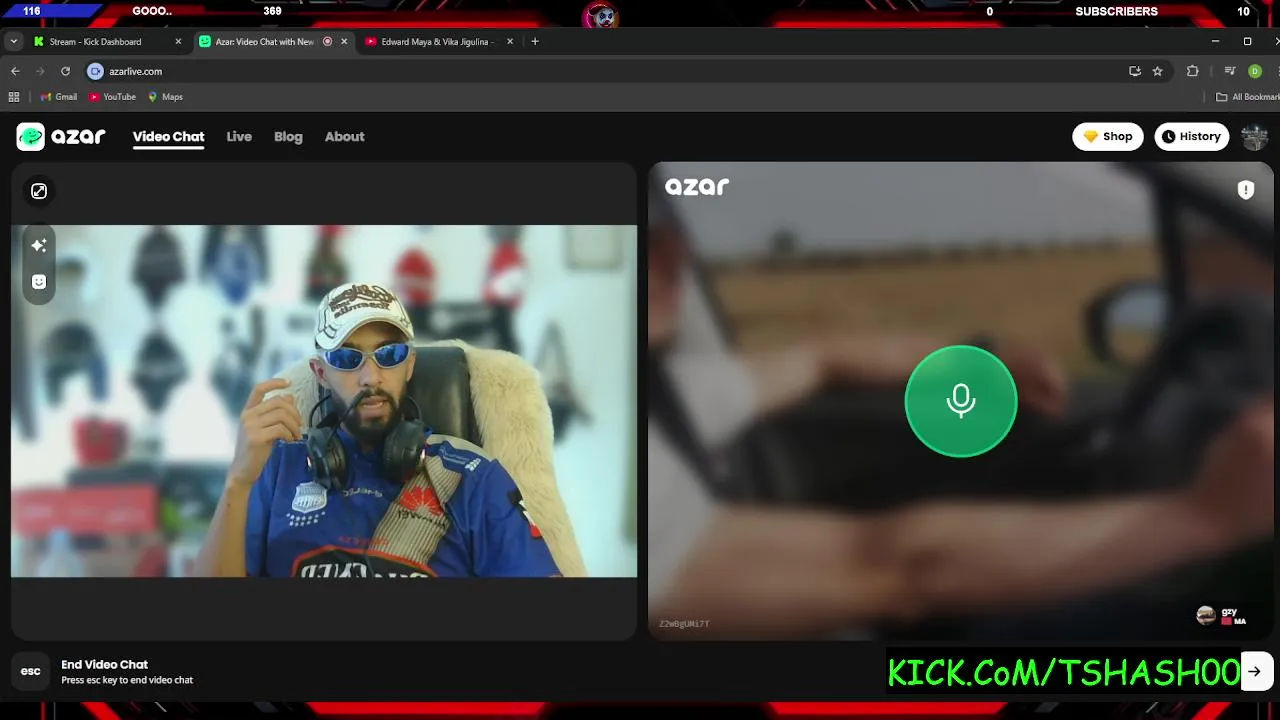Viewport: 1280px width, 720px height.
Task: Click the local webcam video feed
Action: click(x=324, y=401)
